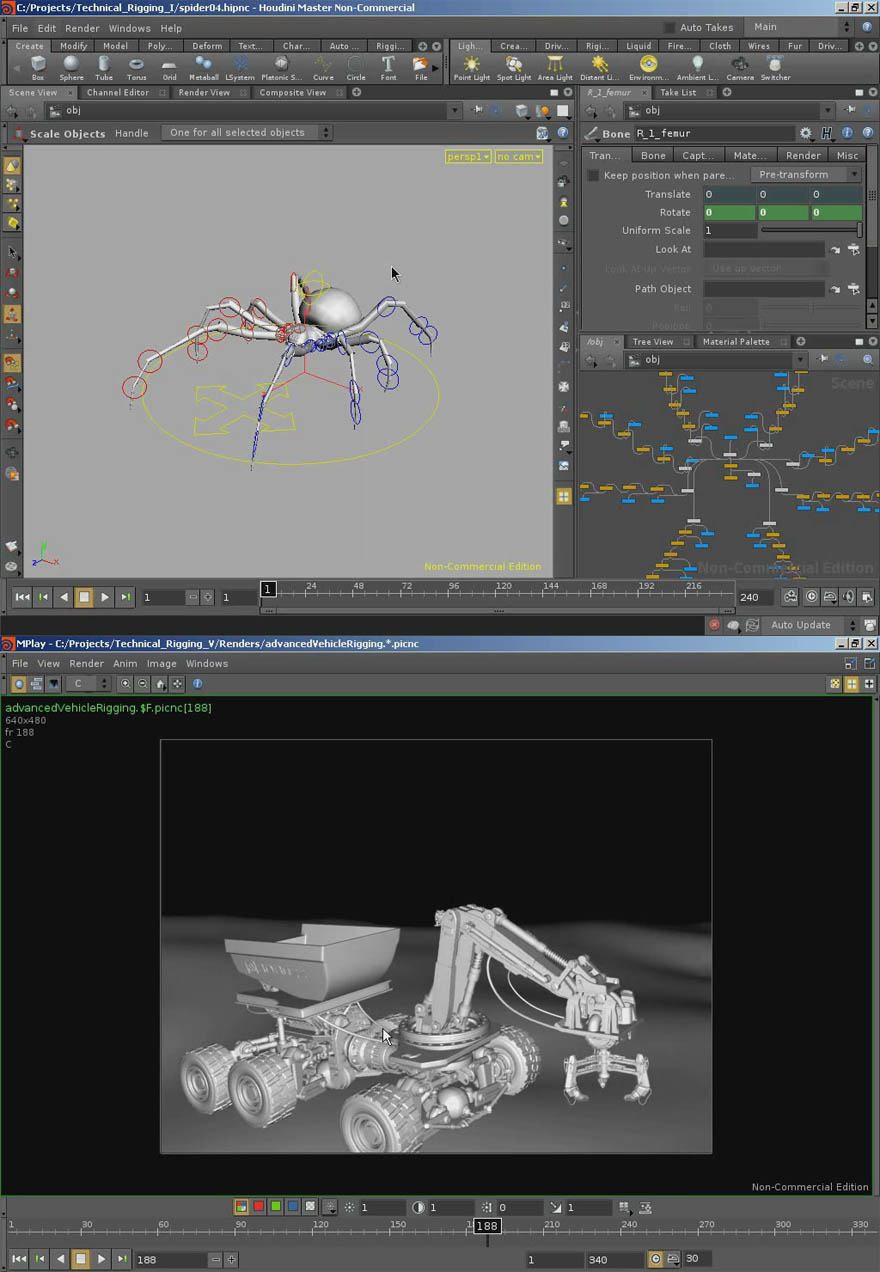The image size is (880, 1272).
Task: Click the MPlay help info icon
Action: click(197, 684)
